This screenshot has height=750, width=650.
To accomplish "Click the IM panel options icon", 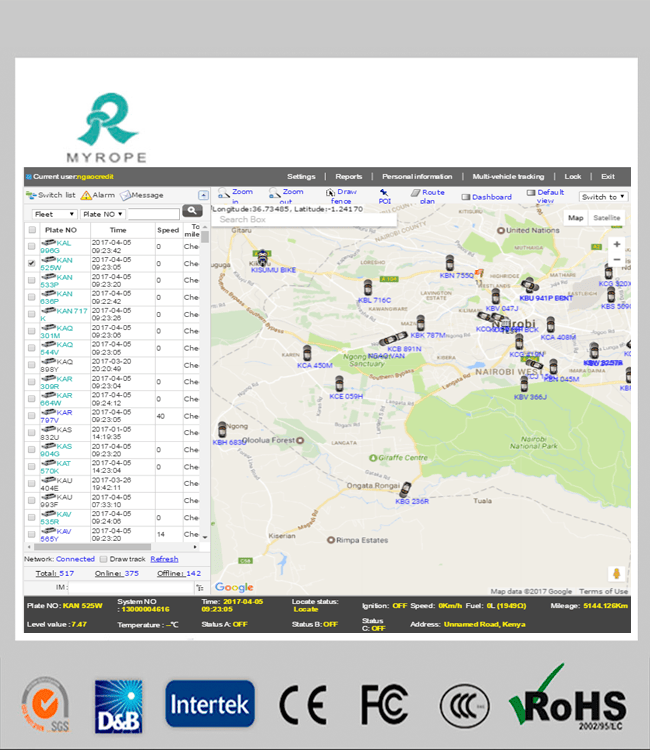I will pyautogui.click(x=200, y=587).
